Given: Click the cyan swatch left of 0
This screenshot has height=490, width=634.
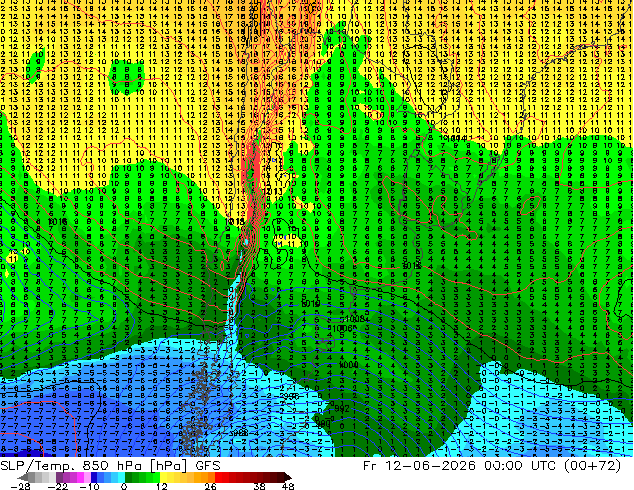Looking at the screenshot, I should coord(121,477).
